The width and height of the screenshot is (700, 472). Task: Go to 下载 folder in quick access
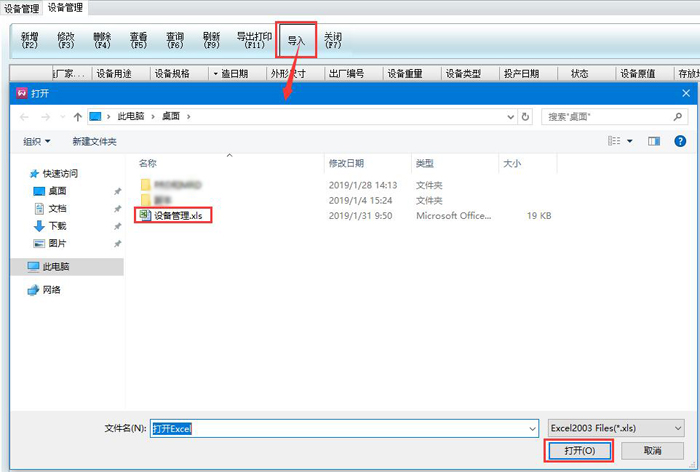click(57, 226)
